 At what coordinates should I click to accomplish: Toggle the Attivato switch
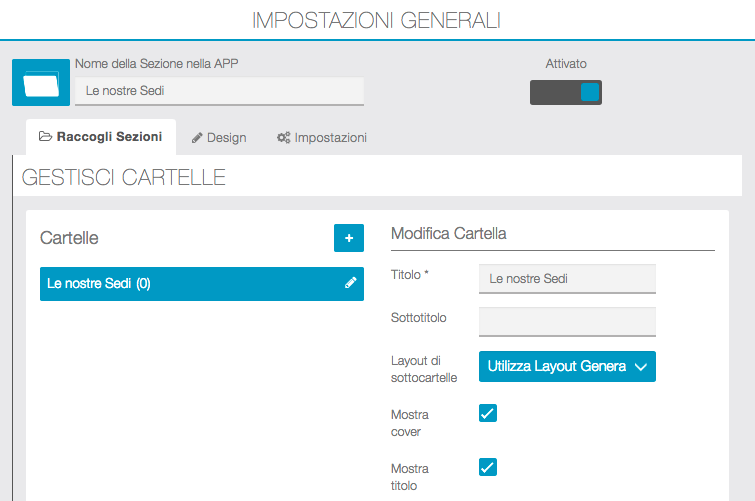[x=566, y=92]
